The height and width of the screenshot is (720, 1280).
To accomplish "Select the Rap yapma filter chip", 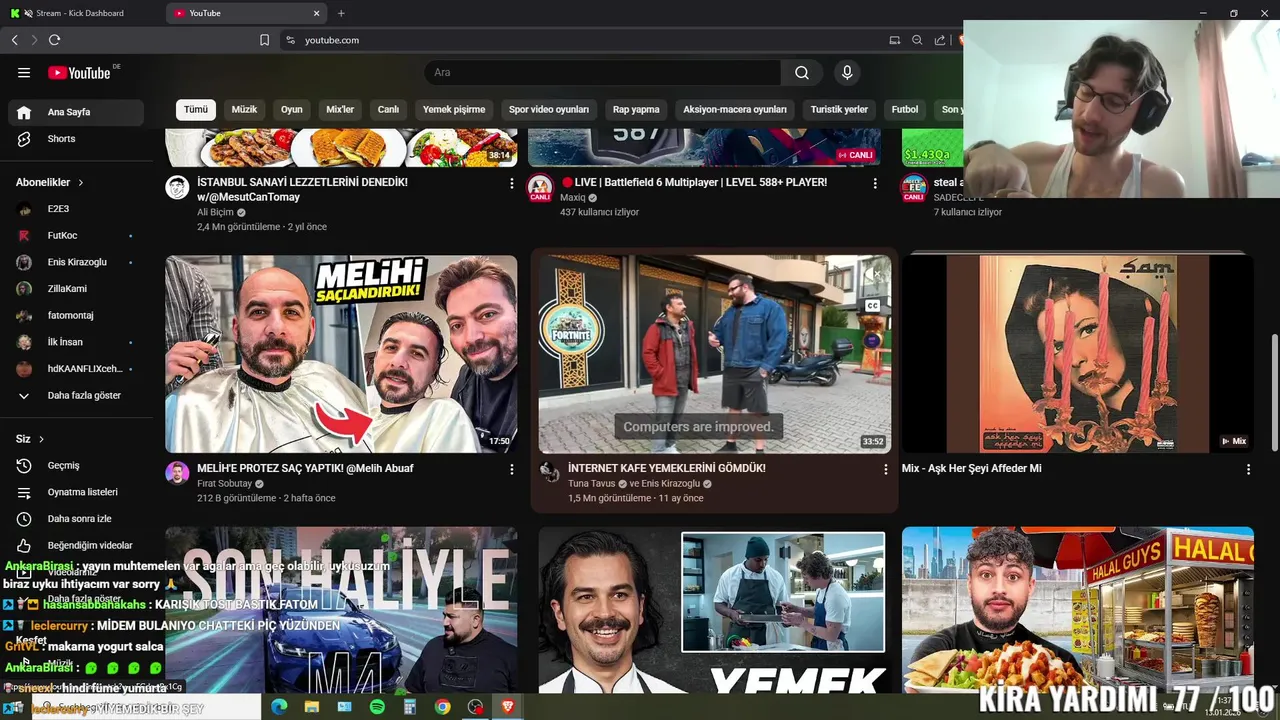I will coord(636,110).
